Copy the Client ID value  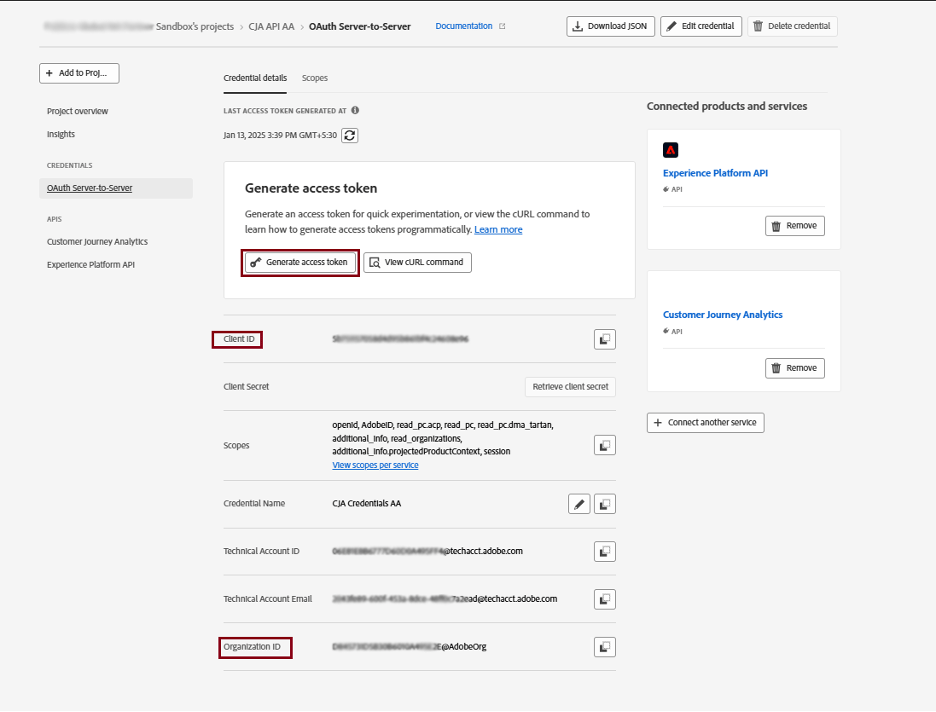604,339
